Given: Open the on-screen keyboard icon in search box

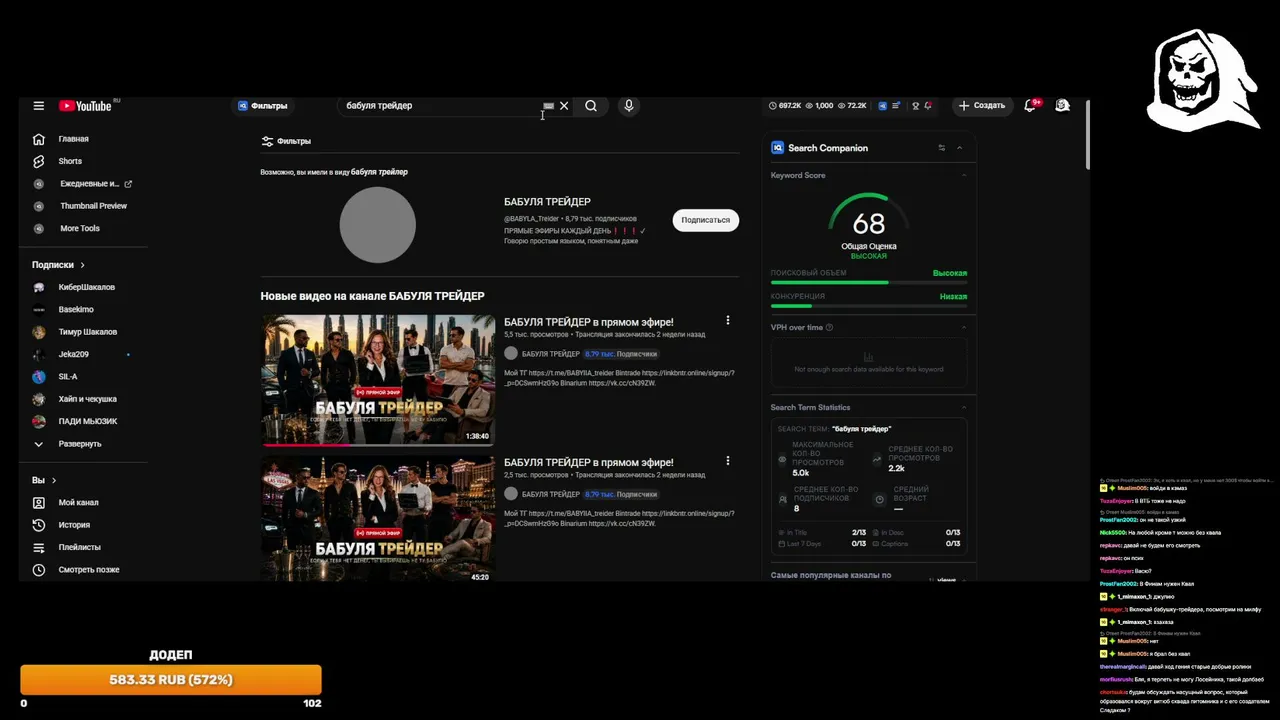Looking at the screenshot, I should coord(548,105).
